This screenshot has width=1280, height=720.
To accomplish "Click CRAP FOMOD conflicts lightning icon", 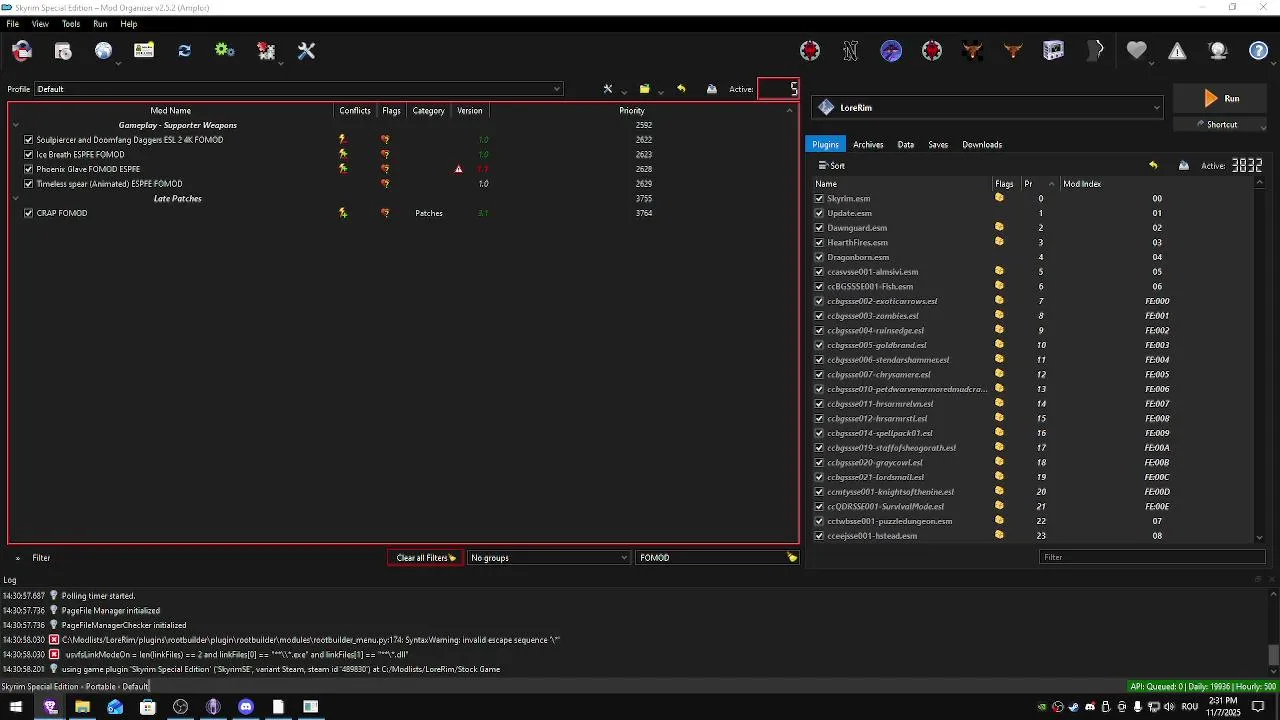I will point(343,213).
